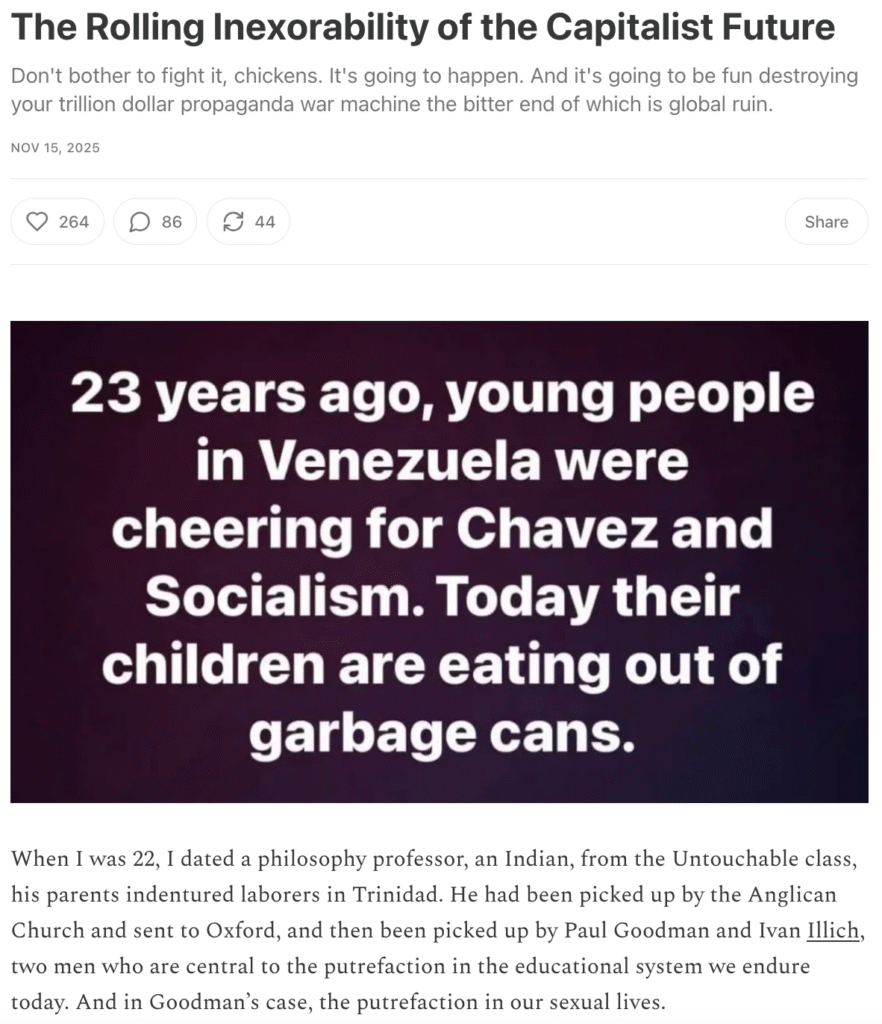Screen dimensions: 882x1024
Task: Click the words "garbage cans." in the image
Action: pyautogui.click(x=441, y=734)
